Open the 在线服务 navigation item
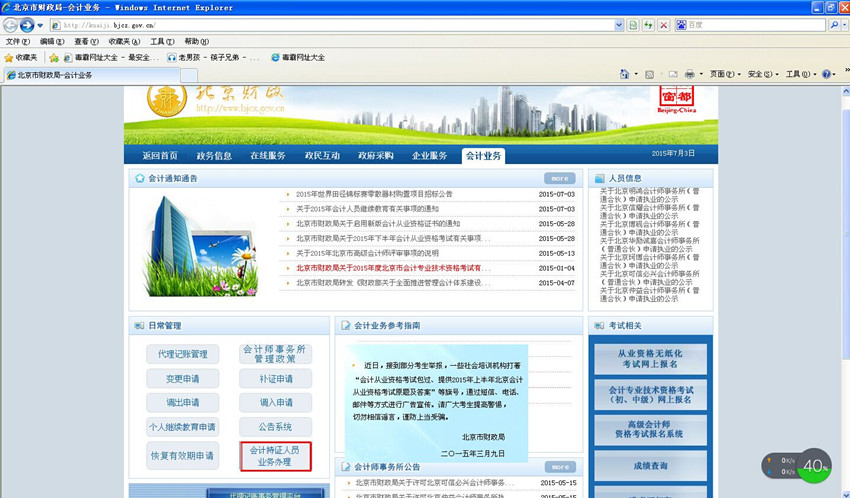Image resolution: width=850 pixels, height=498 pixels. [x=268, y=156]
